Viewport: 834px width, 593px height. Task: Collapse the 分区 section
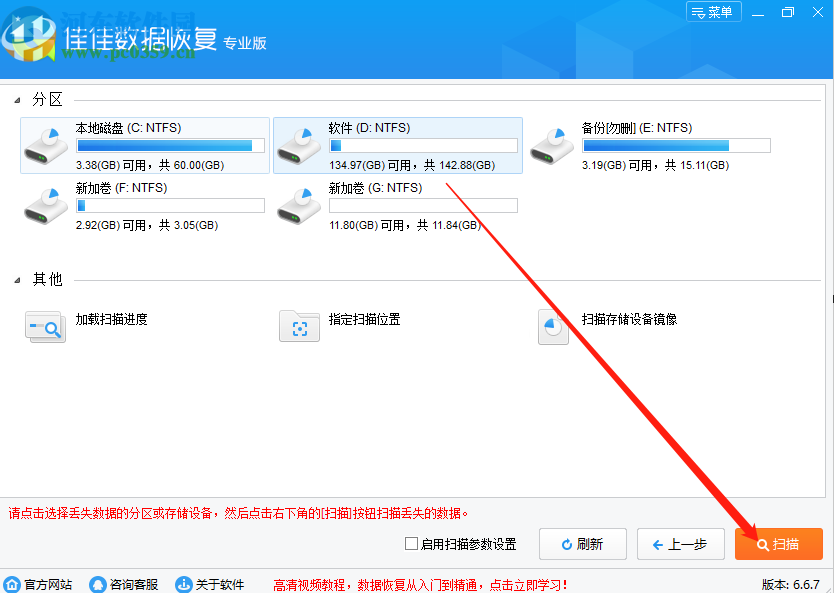[14, 98]
